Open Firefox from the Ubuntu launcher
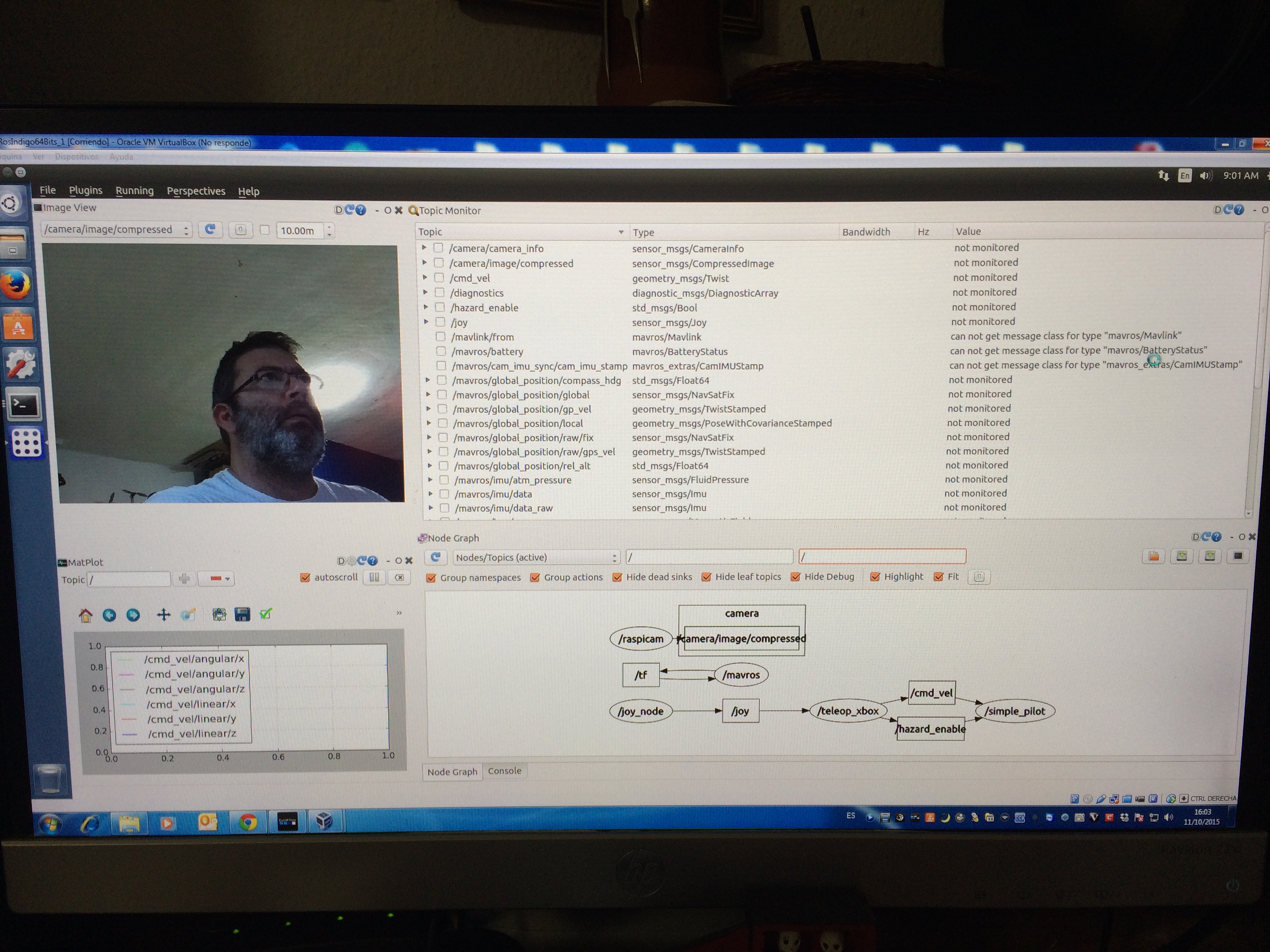Screen dimensions: 1270x952 (x=16, y=285)
